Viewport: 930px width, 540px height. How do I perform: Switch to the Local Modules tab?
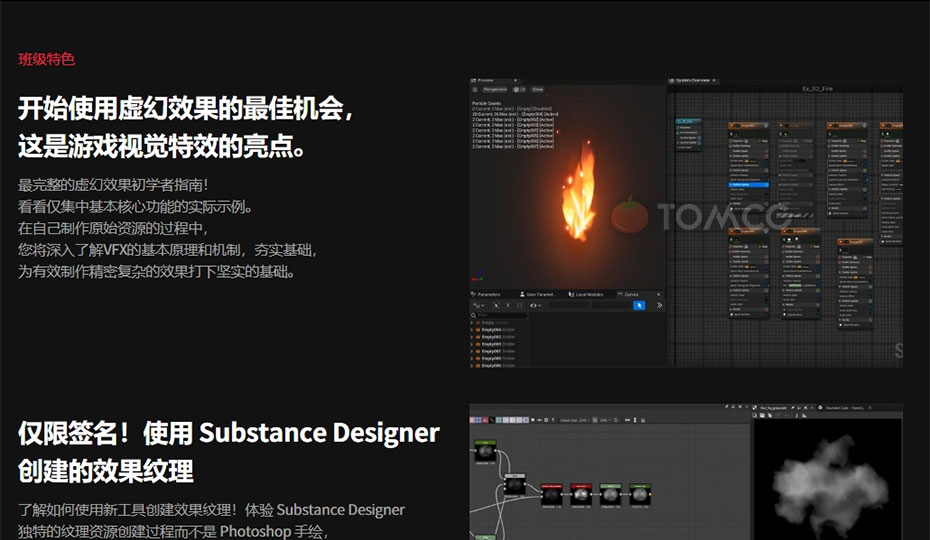(586, 294)
